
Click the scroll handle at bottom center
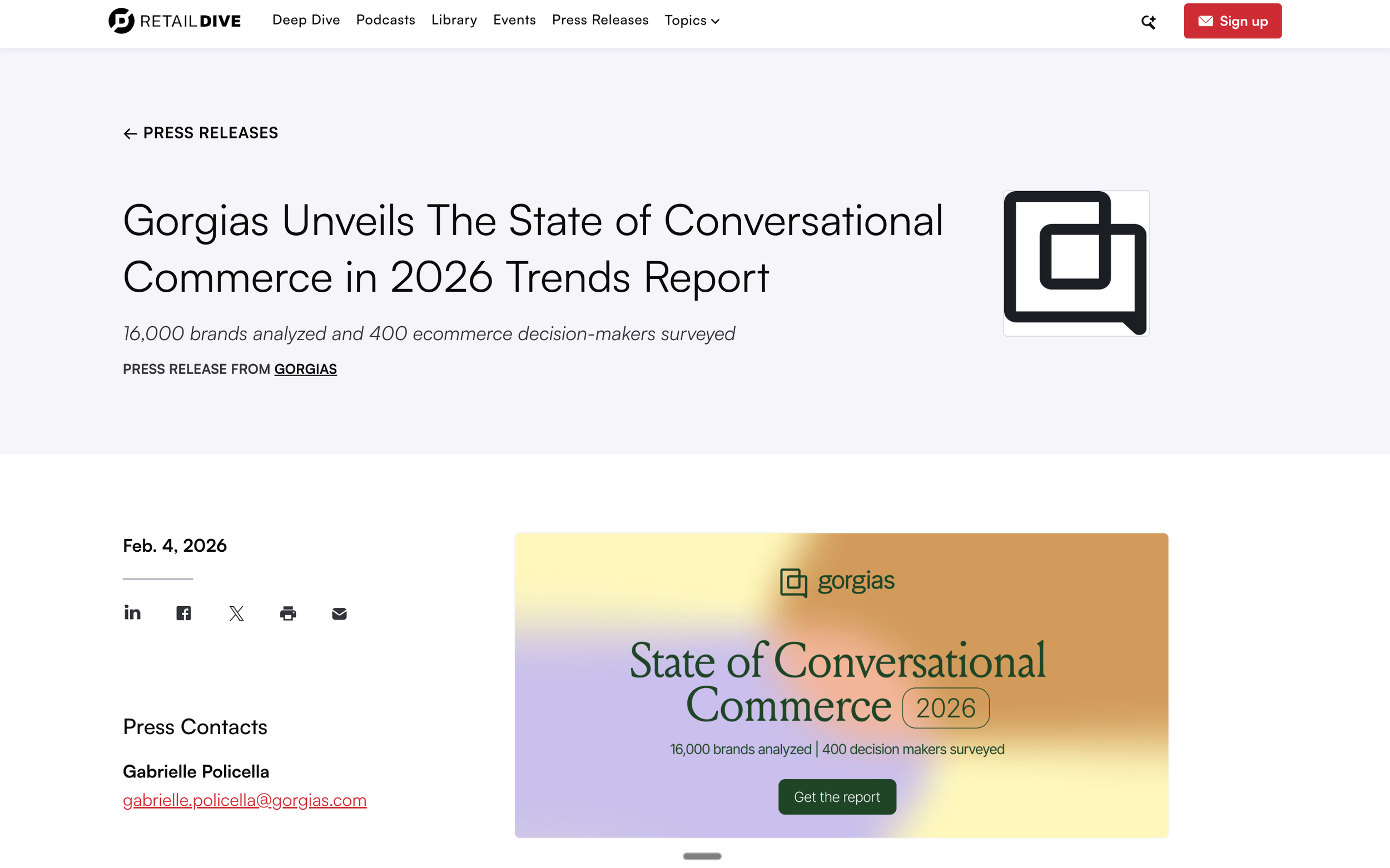702,856
